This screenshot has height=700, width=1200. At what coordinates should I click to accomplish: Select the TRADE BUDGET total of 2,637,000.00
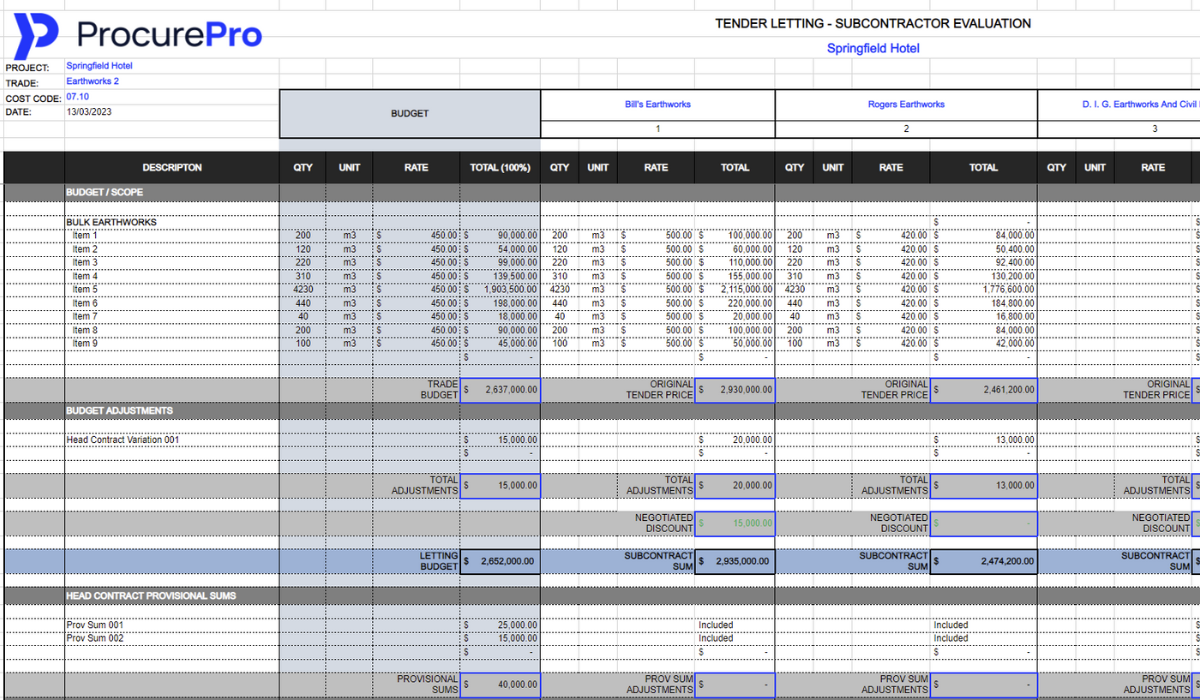(500, 390)
